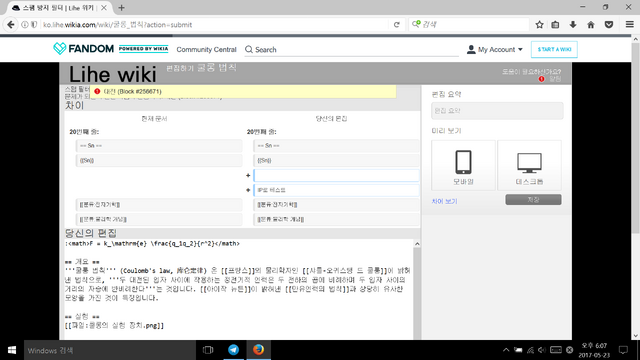Image resolution: width=640 pixels, height=360 pixels.
Task: Open the Pocket icon in toolbar
Action: 609,24
